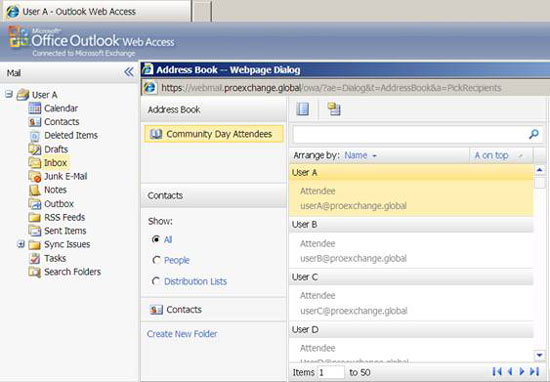
Task: Open the Arrange by Name dropdown
Action: pyautogui.click(x=361, y=155)
